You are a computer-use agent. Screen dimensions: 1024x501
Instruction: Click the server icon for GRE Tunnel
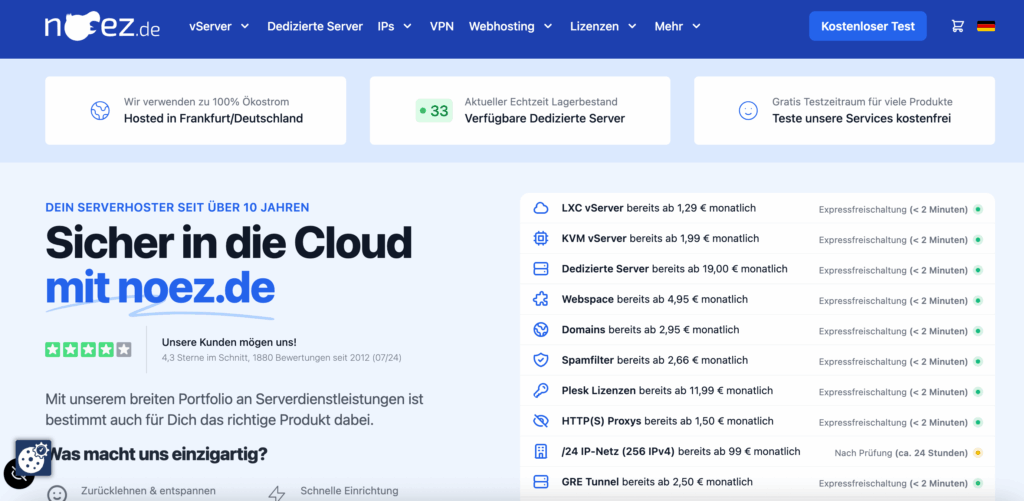coord(541,482)
